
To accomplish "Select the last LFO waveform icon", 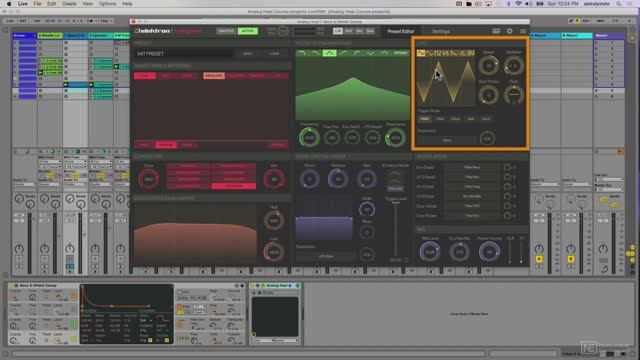I will [470, 53].
